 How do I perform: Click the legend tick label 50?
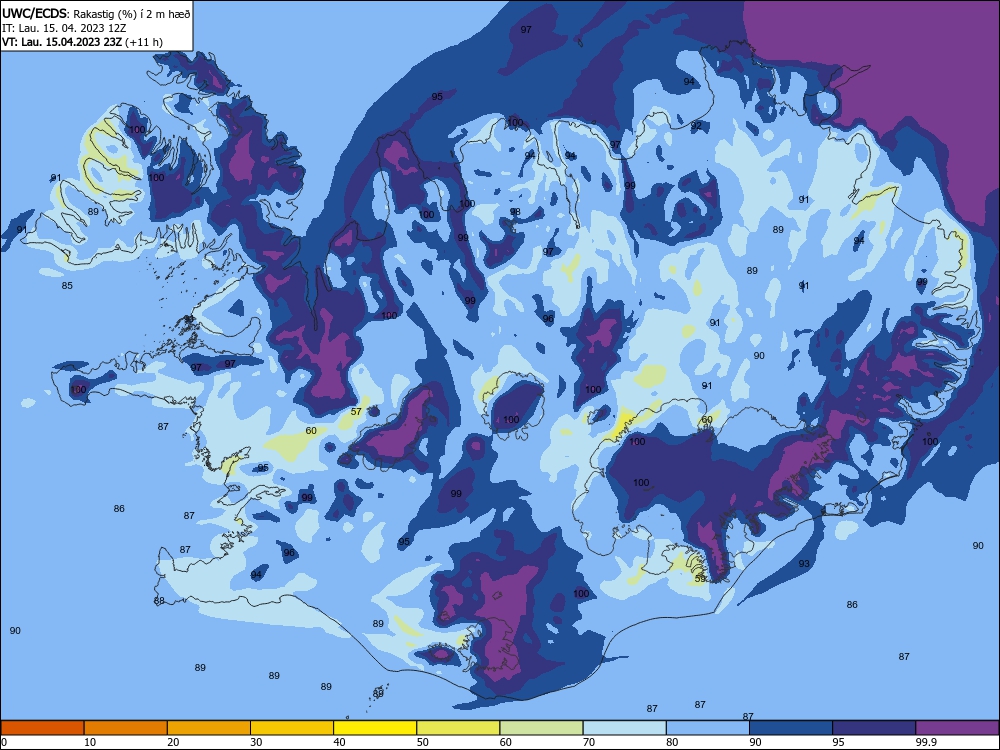click(422, 742)
